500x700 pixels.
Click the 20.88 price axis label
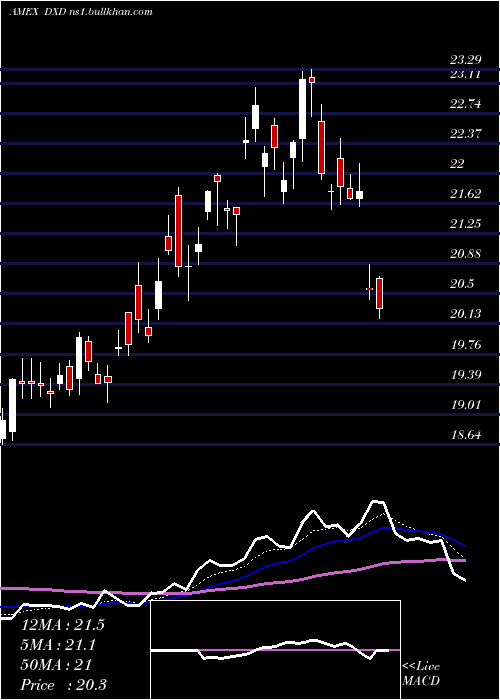tap(465, 254)
